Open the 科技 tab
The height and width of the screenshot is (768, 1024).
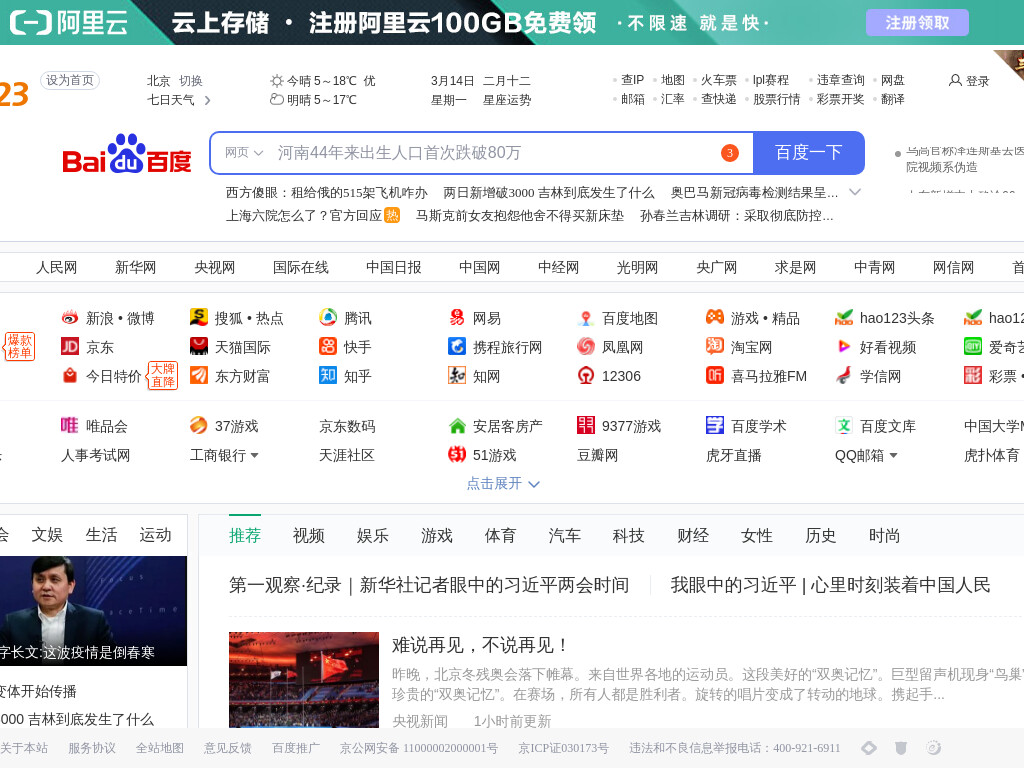629,536
